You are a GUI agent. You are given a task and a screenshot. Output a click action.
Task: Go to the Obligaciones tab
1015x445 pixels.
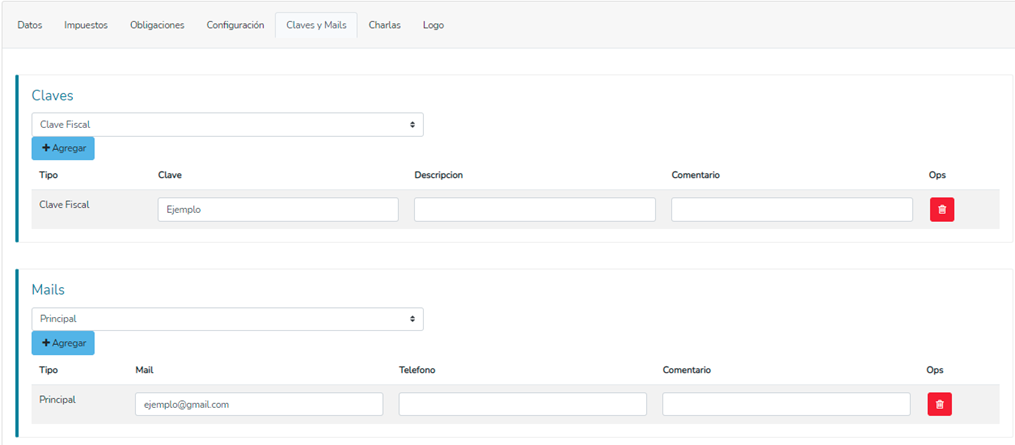pyautogui.click(x=157, y=25)
